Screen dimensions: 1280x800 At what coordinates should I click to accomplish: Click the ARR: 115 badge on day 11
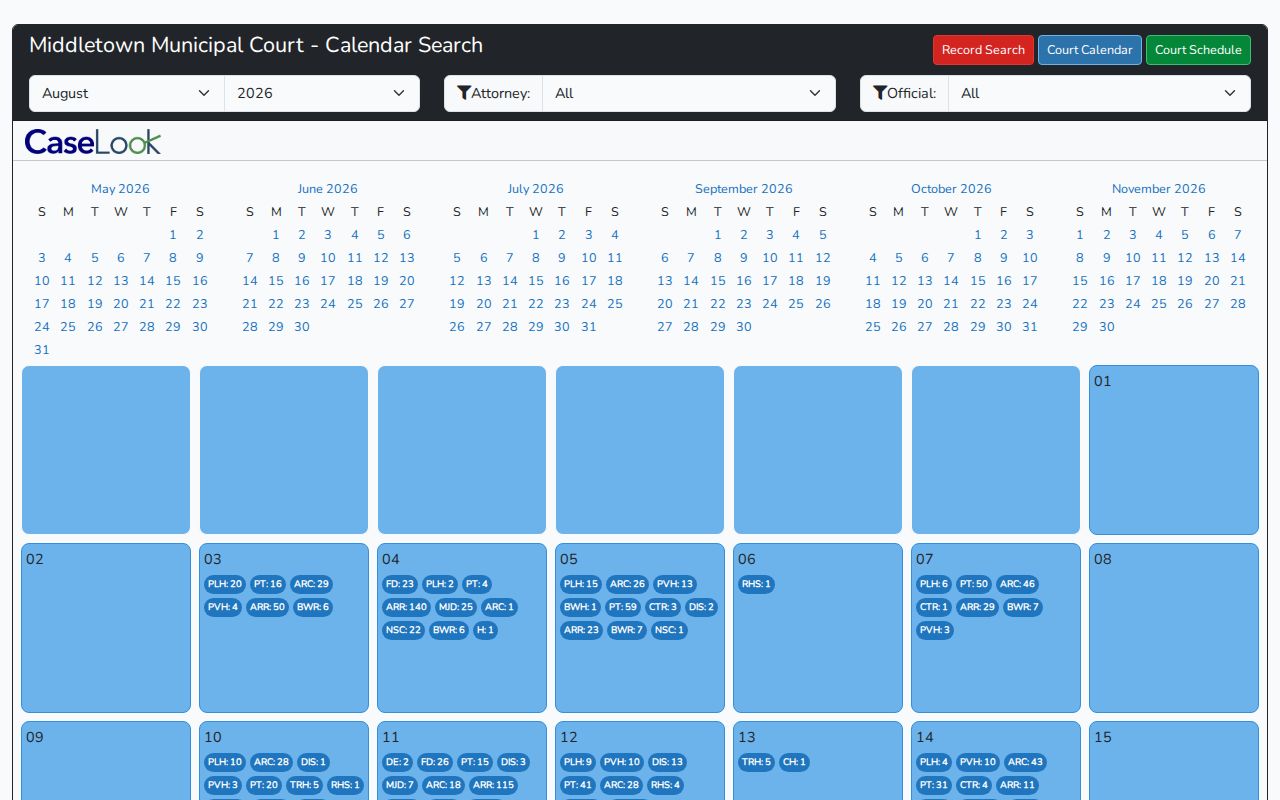(x=493, y=785)
